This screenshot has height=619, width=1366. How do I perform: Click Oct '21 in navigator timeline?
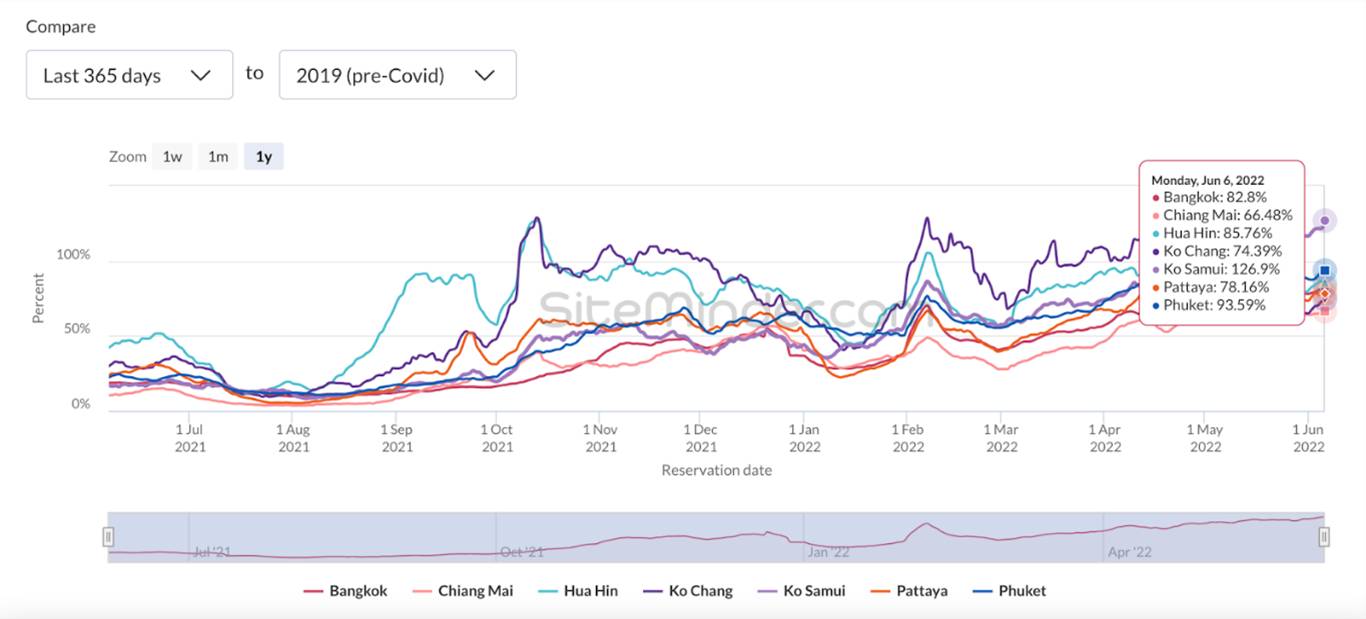point(522,551)
